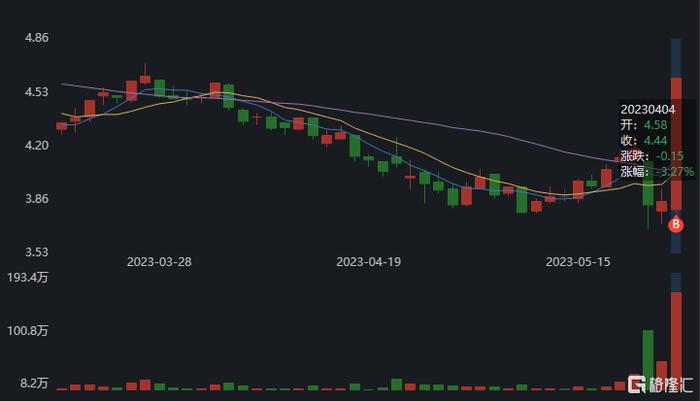
Task: Click the Gelonghui watermark logo
Action: (x=660, y=384)
